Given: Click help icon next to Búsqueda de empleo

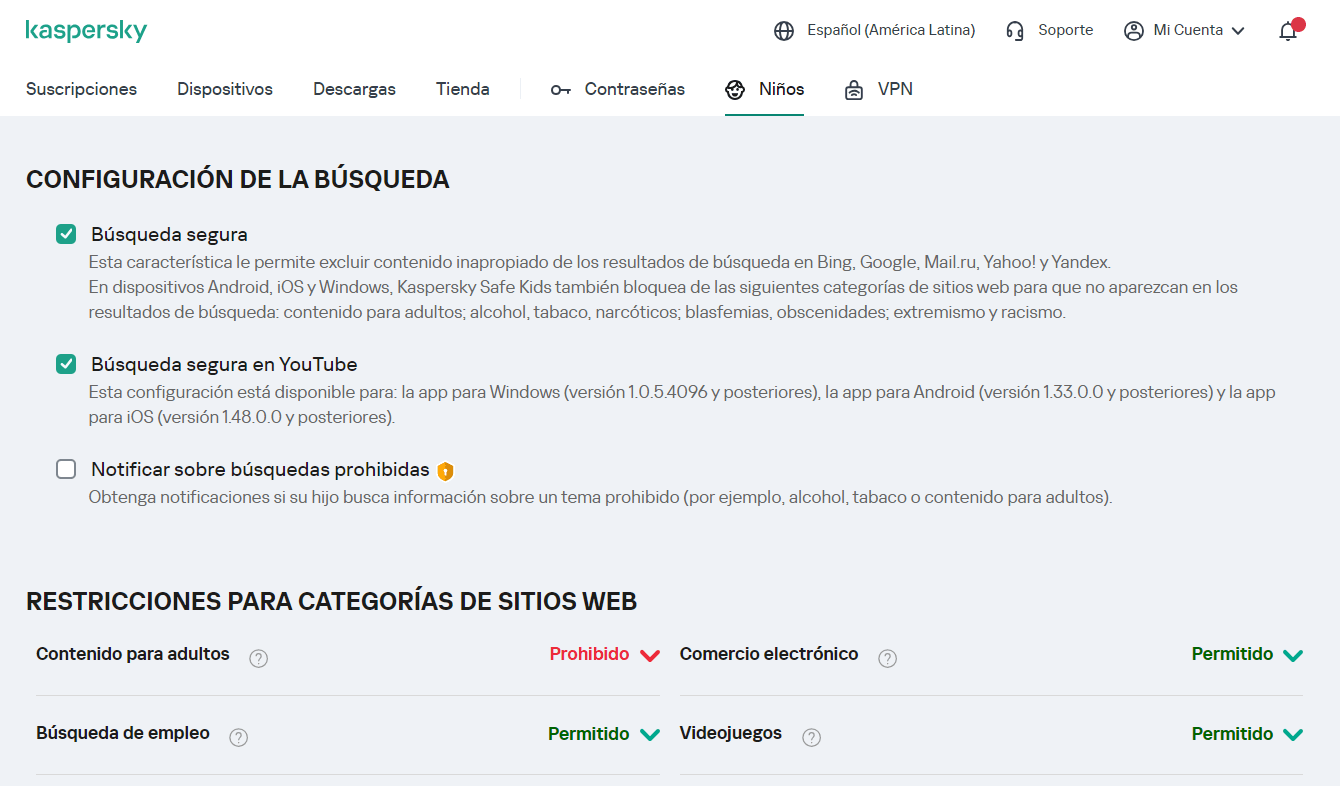Looking at the screenshot, I should coord(238,737).
